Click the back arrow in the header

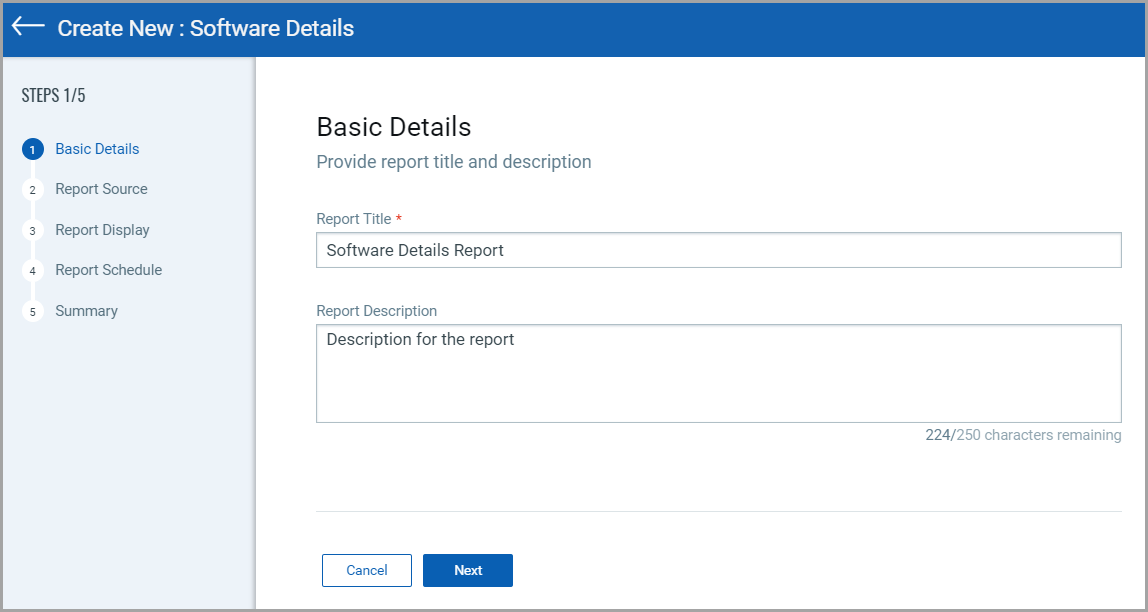[26, 27]
